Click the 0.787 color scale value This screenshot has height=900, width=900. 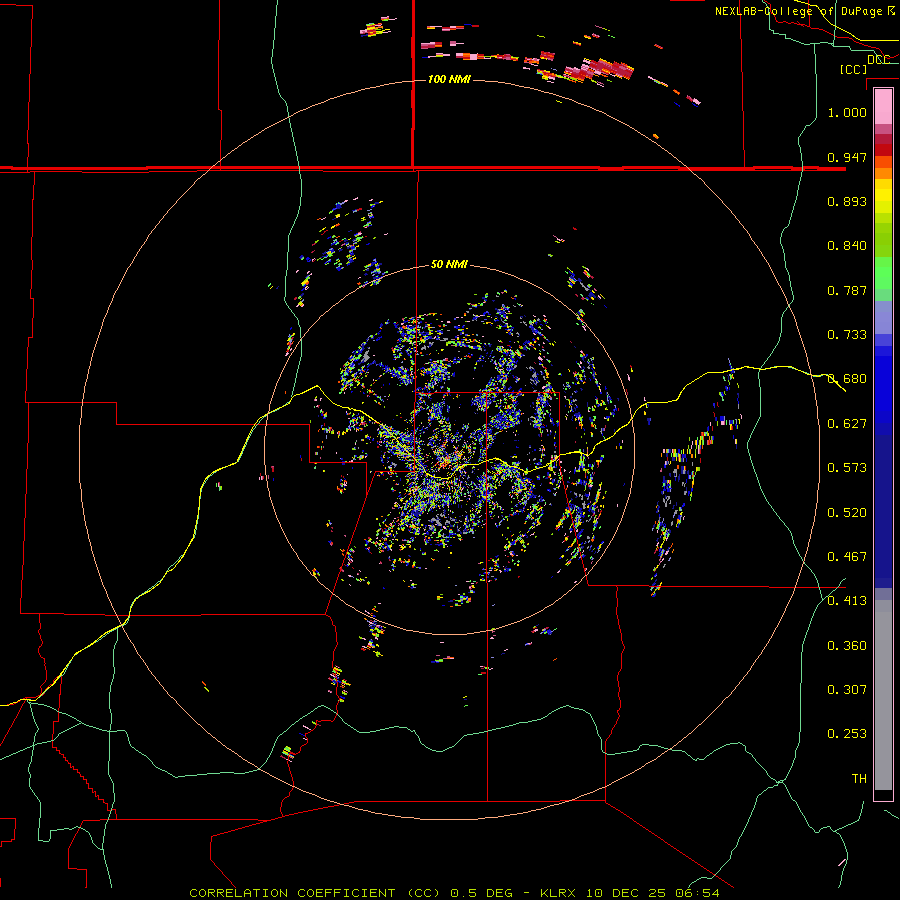[847, 290]
